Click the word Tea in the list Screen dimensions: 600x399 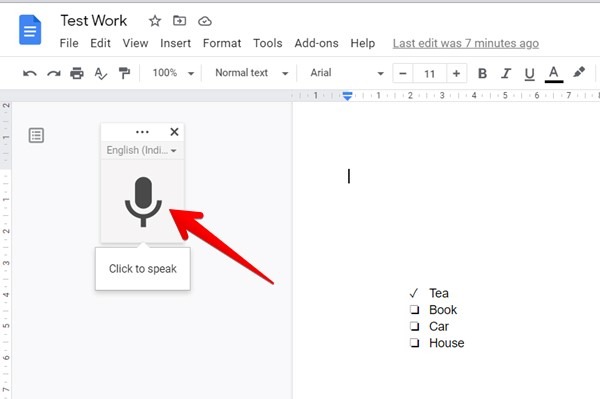click(x=439, y=293)
